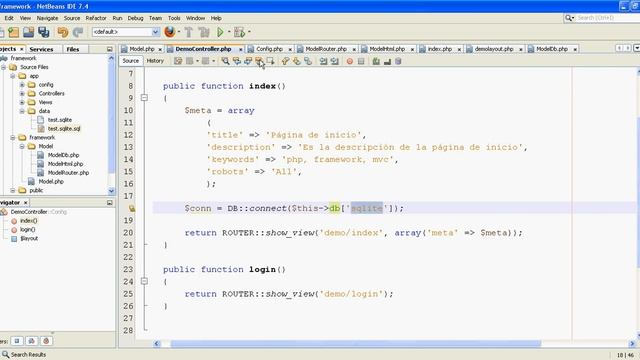Screen dimensions: 640x360
Task: Open the Files panel tab
Action: 73,49
